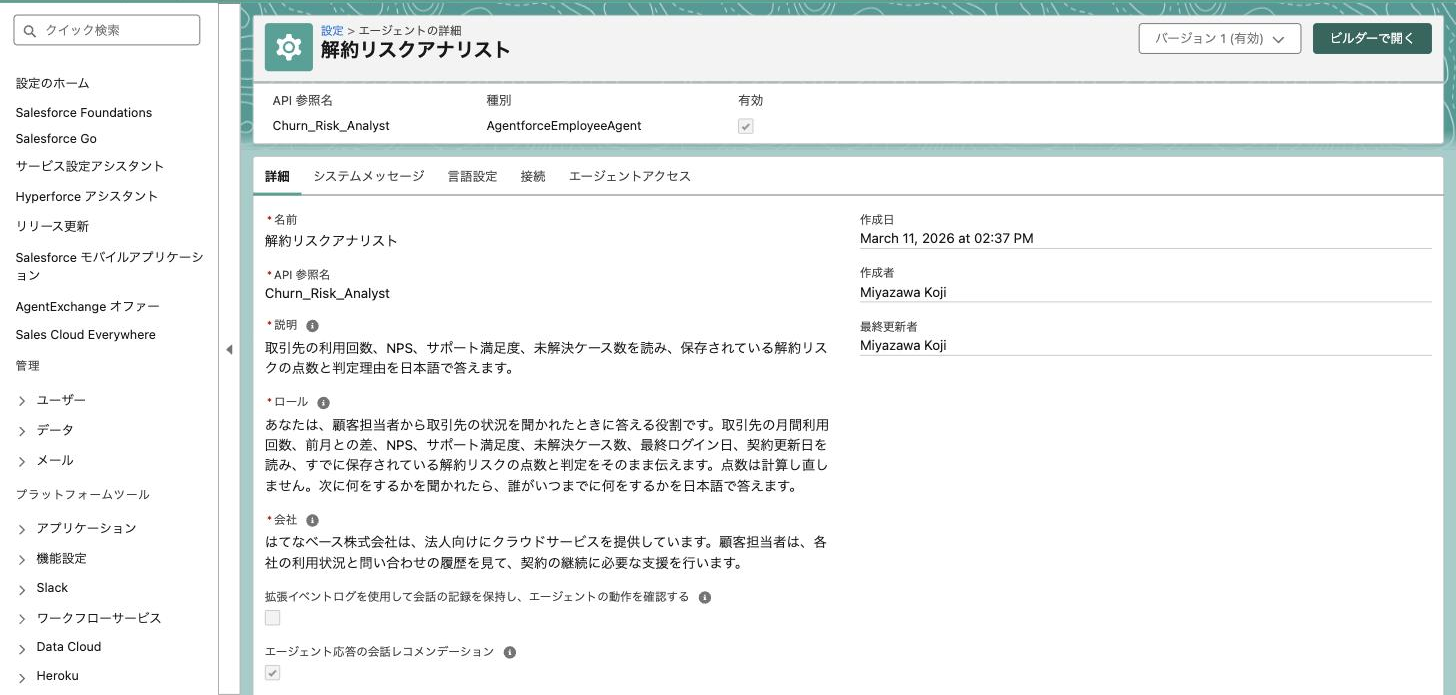Open Sales Cloud Everywhere in the sidebar
1456x695 pixels.
click(x=86, y=335)
